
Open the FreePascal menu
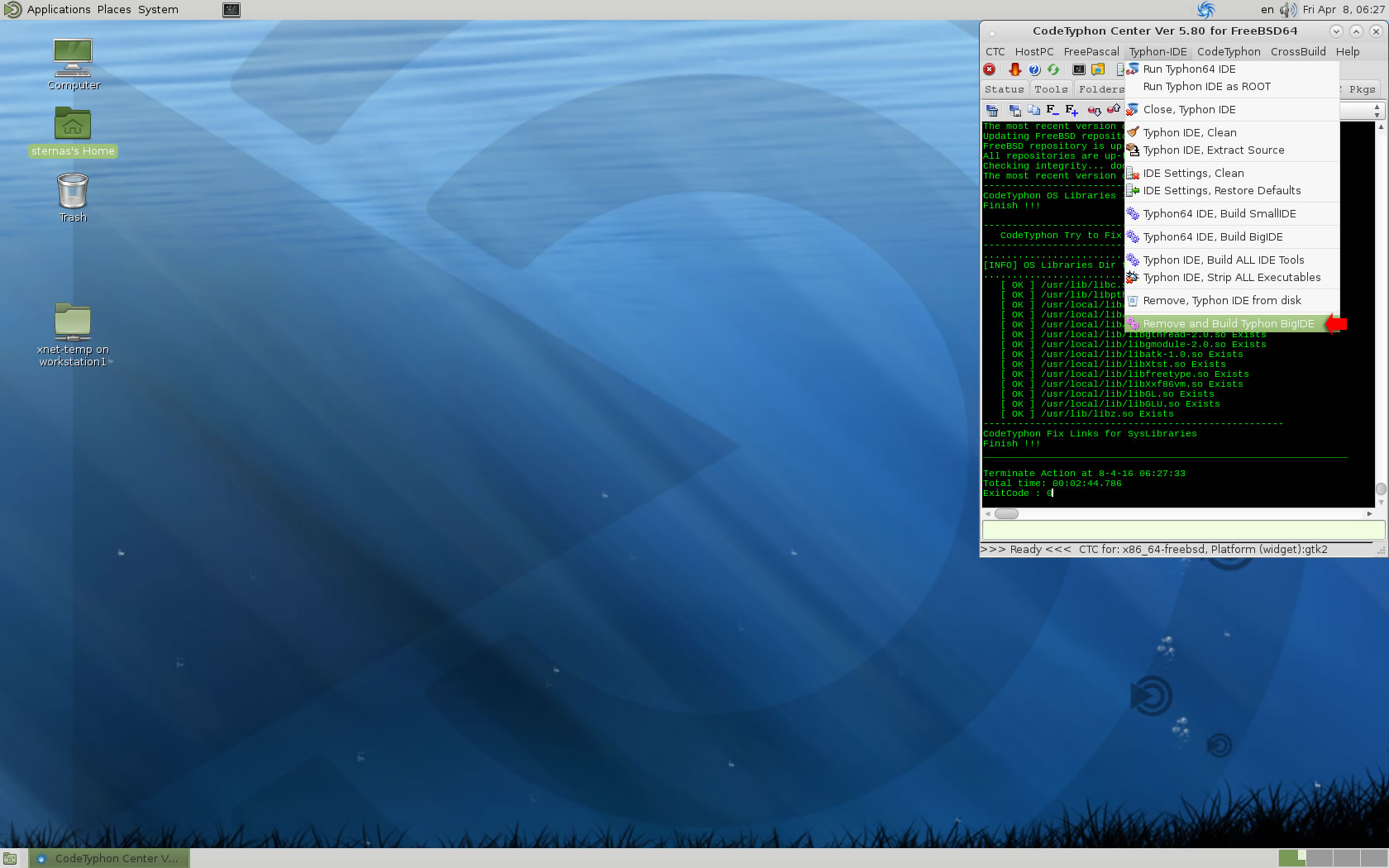1091,51
